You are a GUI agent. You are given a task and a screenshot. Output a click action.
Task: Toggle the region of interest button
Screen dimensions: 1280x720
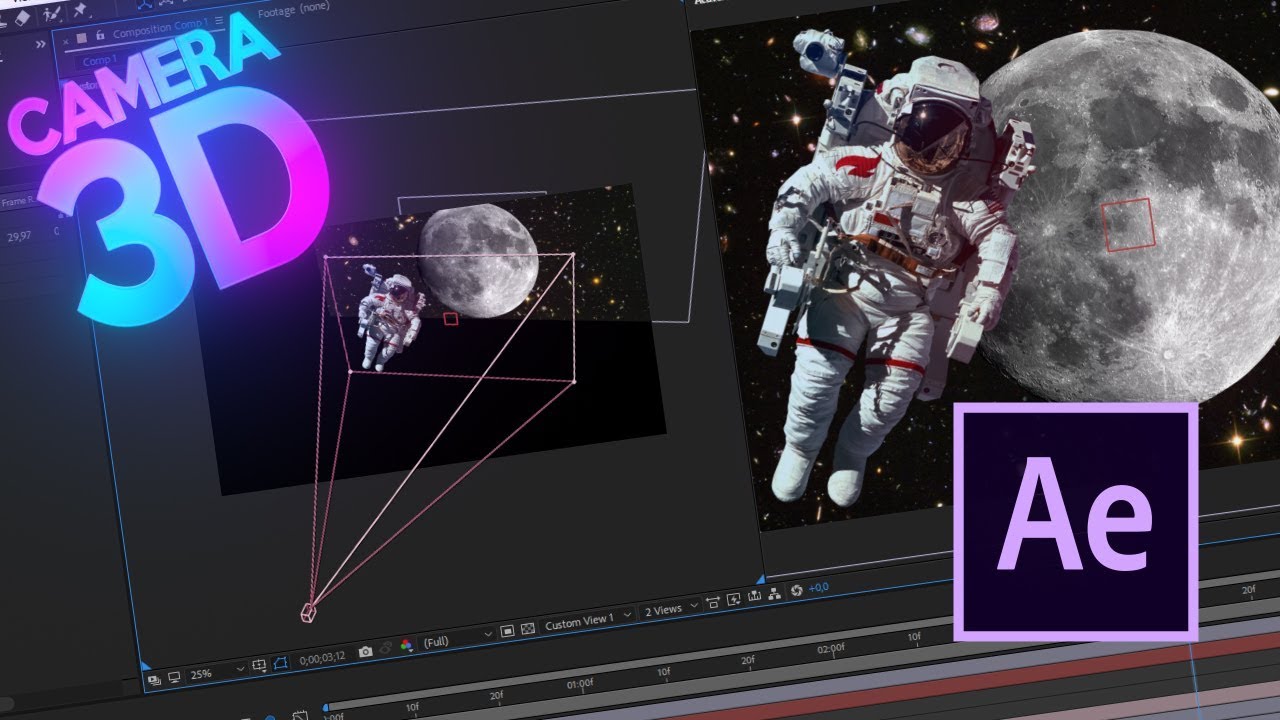507,631
